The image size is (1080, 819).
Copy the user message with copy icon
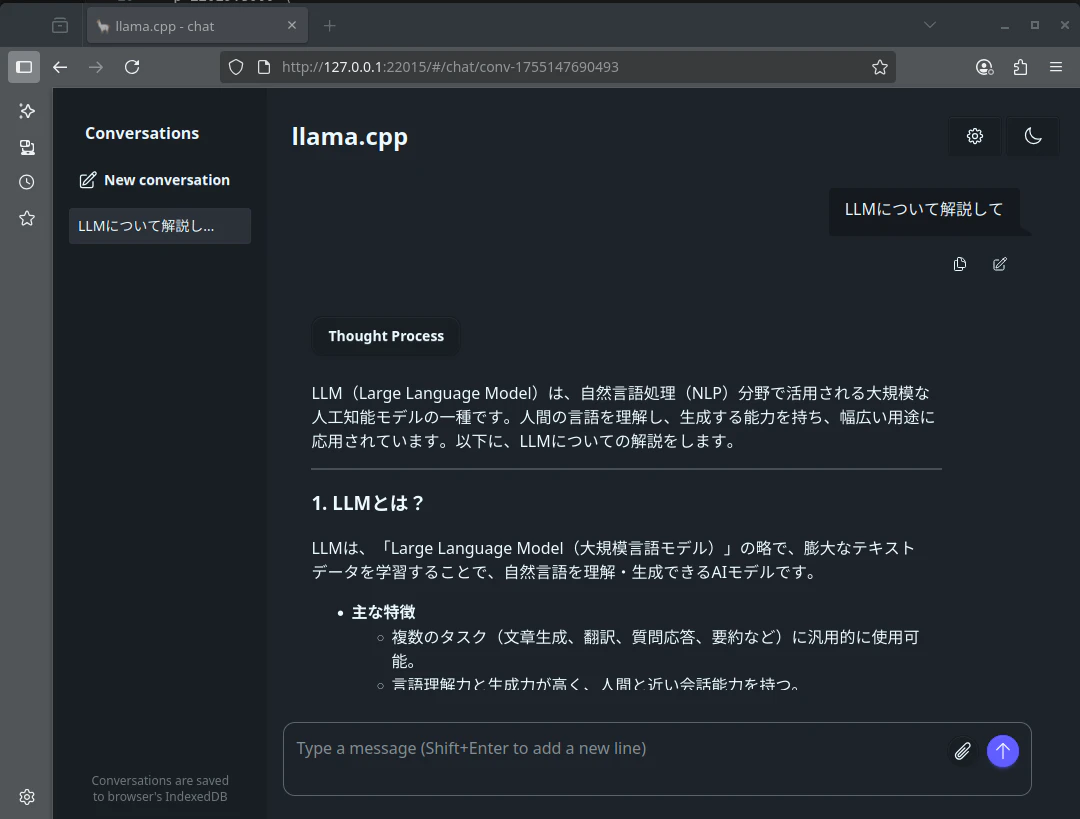click(959, 265)
